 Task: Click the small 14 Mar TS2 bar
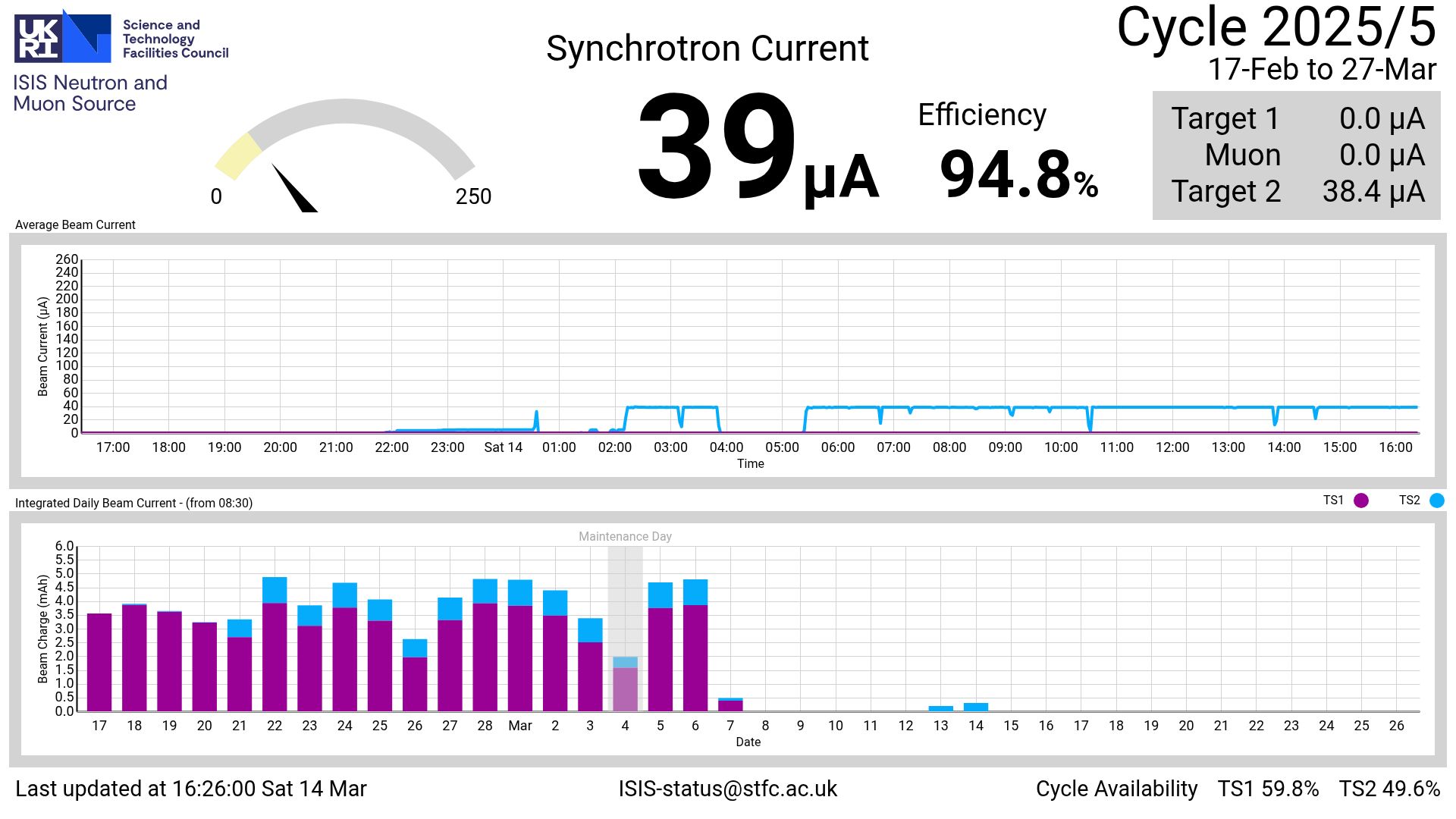tap(976, 707)
